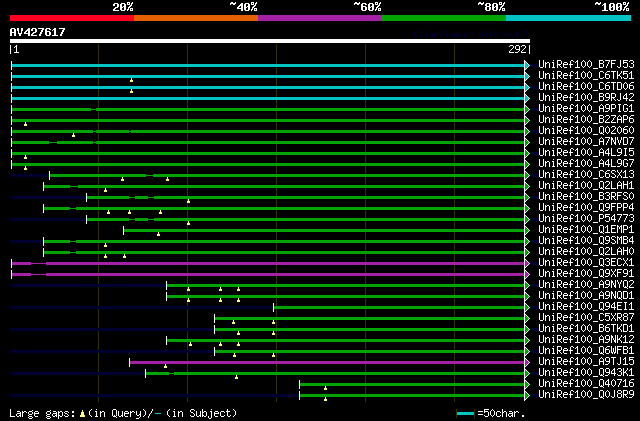This screenshot has width=640, height=421.
Task: Click the orange ~40% identity legend segment
Action: point(196,18)
